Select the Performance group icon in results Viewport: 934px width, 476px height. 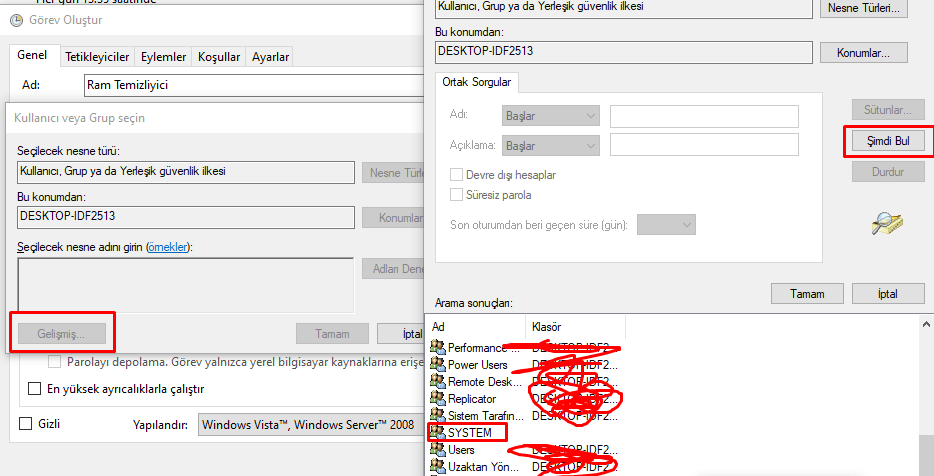pyautogui.click(x=438, y=347)
